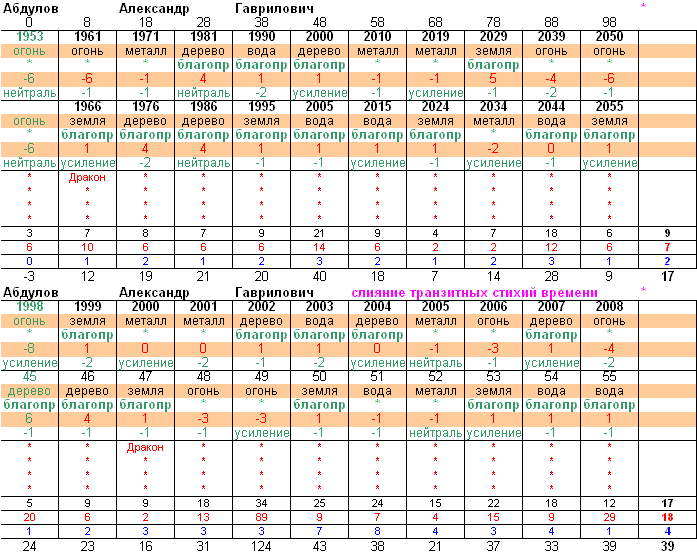697x555 pixels.
Task: Click the year 2007 cell
Action: [551, 307]
